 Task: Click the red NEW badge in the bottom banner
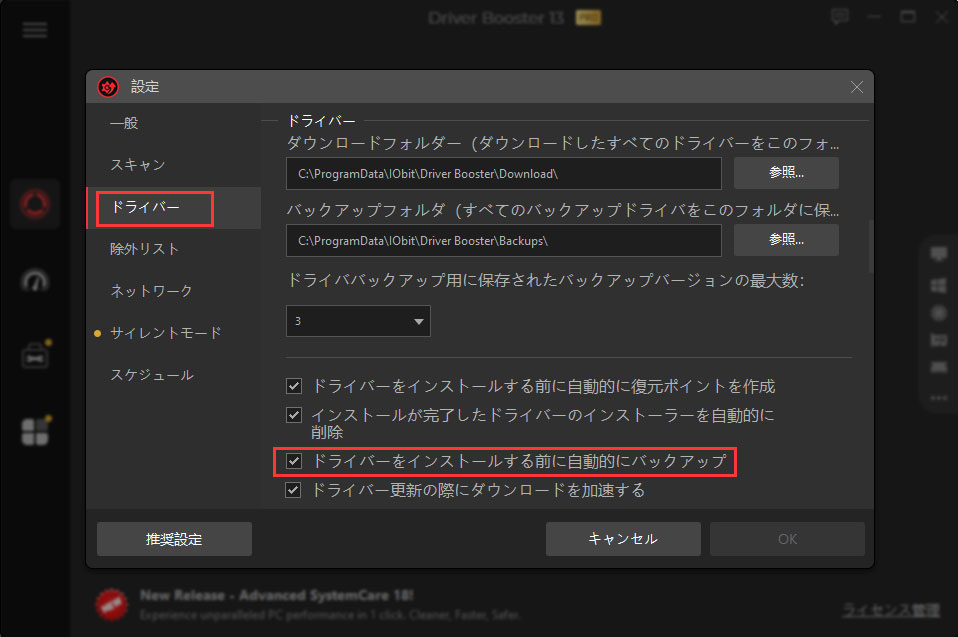point(112,605)
